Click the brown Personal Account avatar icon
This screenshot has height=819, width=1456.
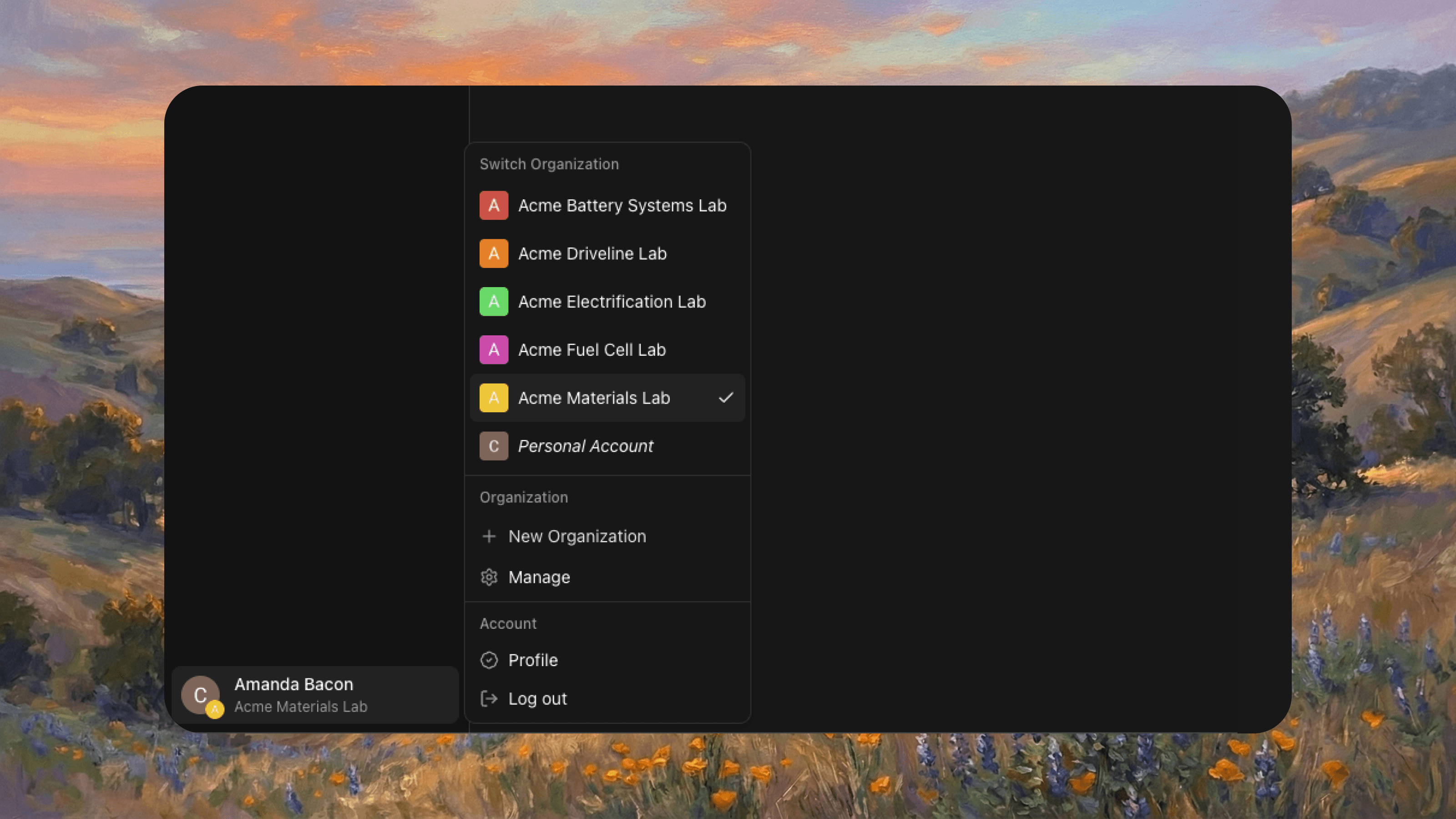click(493, 446)
